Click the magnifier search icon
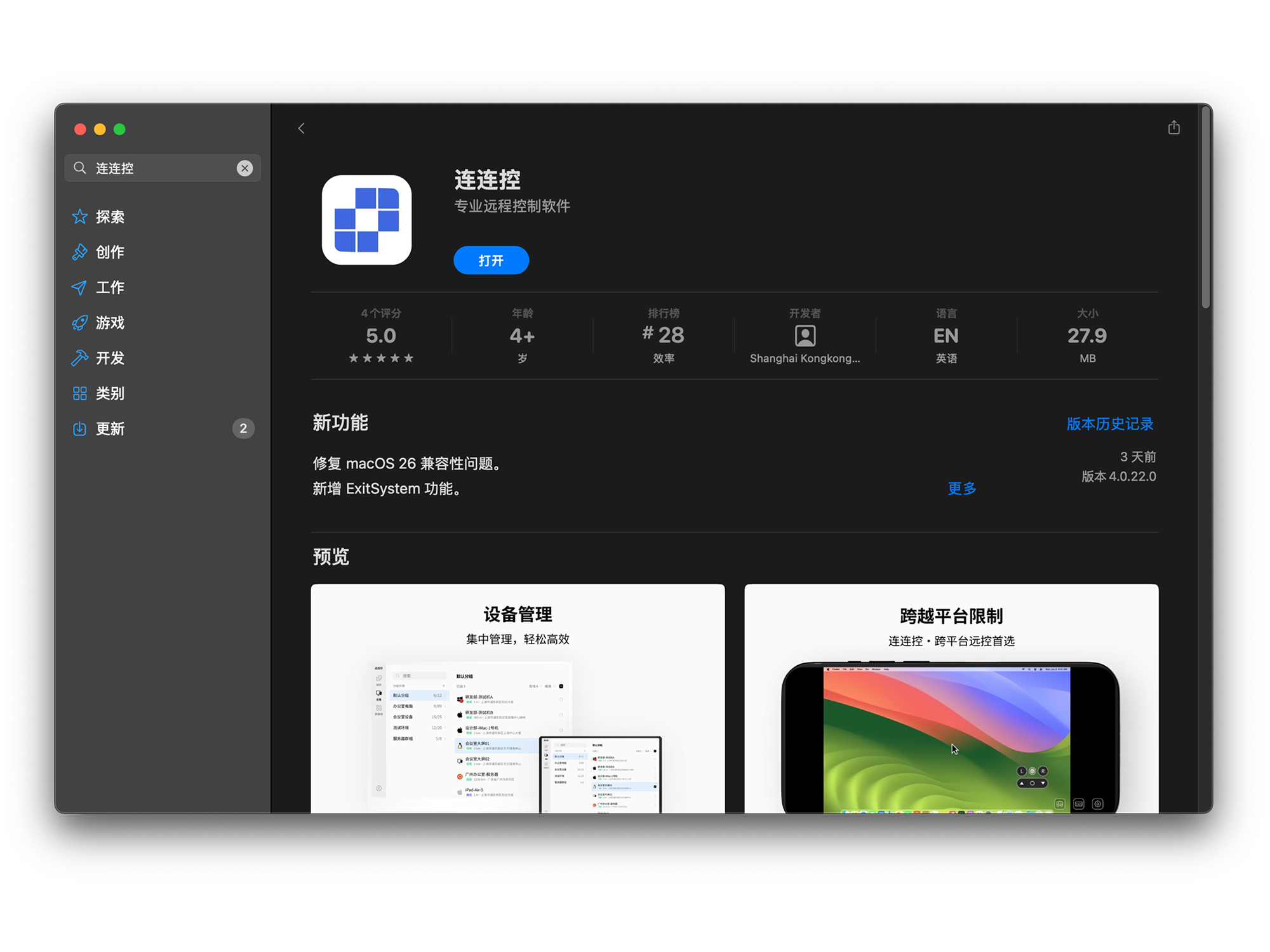Viewport: 1270px width, 952px height. 80,168
